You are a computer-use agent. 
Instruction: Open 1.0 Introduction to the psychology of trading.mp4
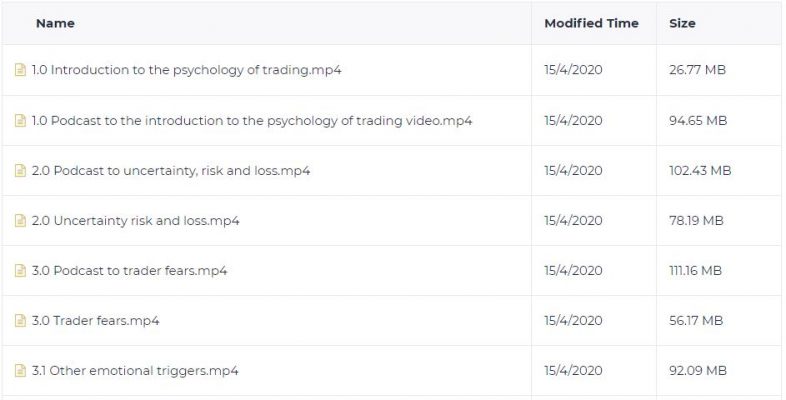(x=186, y=70)
